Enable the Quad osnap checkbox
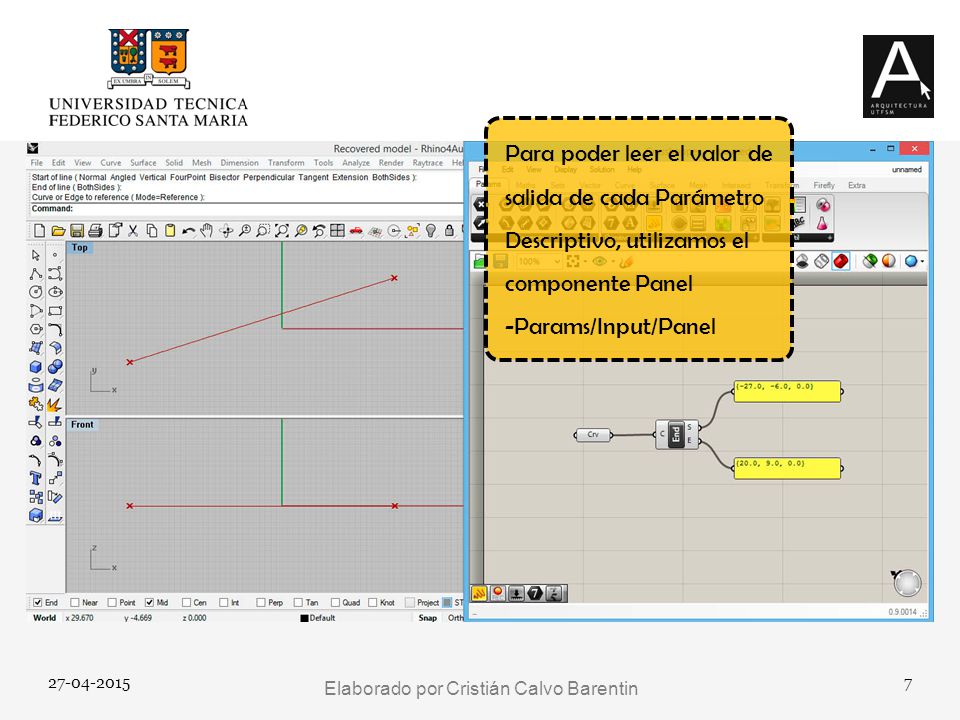This screenshot has height=720, width=960. [x=336, y=602]
